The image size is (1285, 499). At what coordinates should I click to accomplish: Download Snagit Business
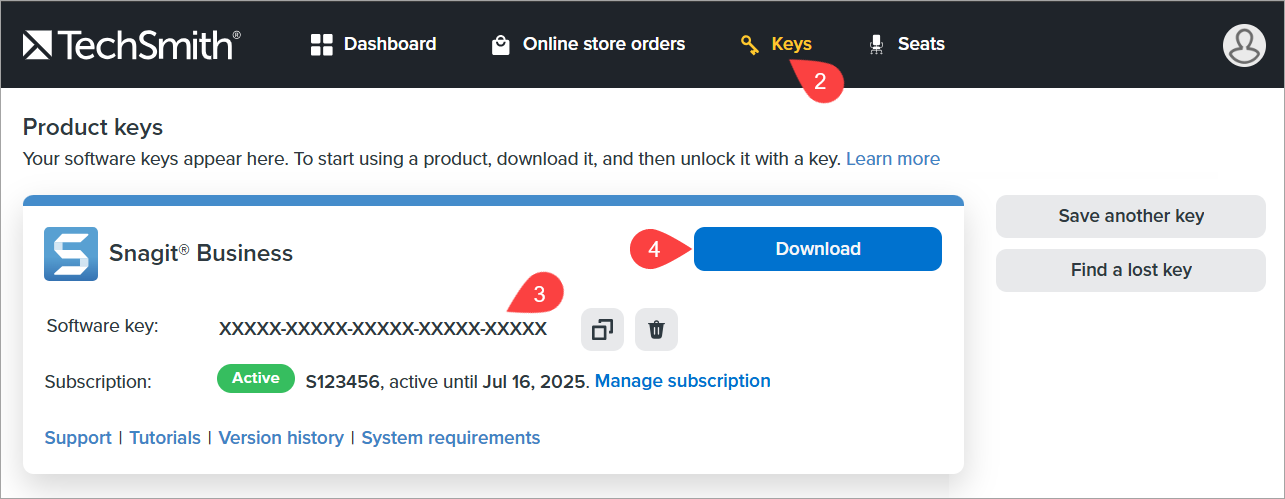(x=818, y=249)
